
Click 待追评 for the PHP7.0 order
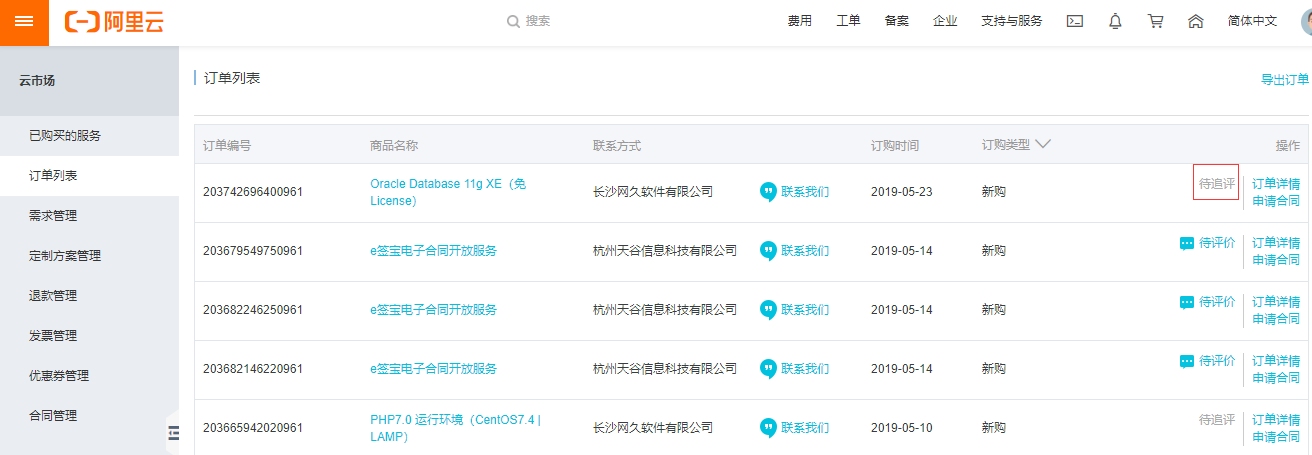(1217, 420)
